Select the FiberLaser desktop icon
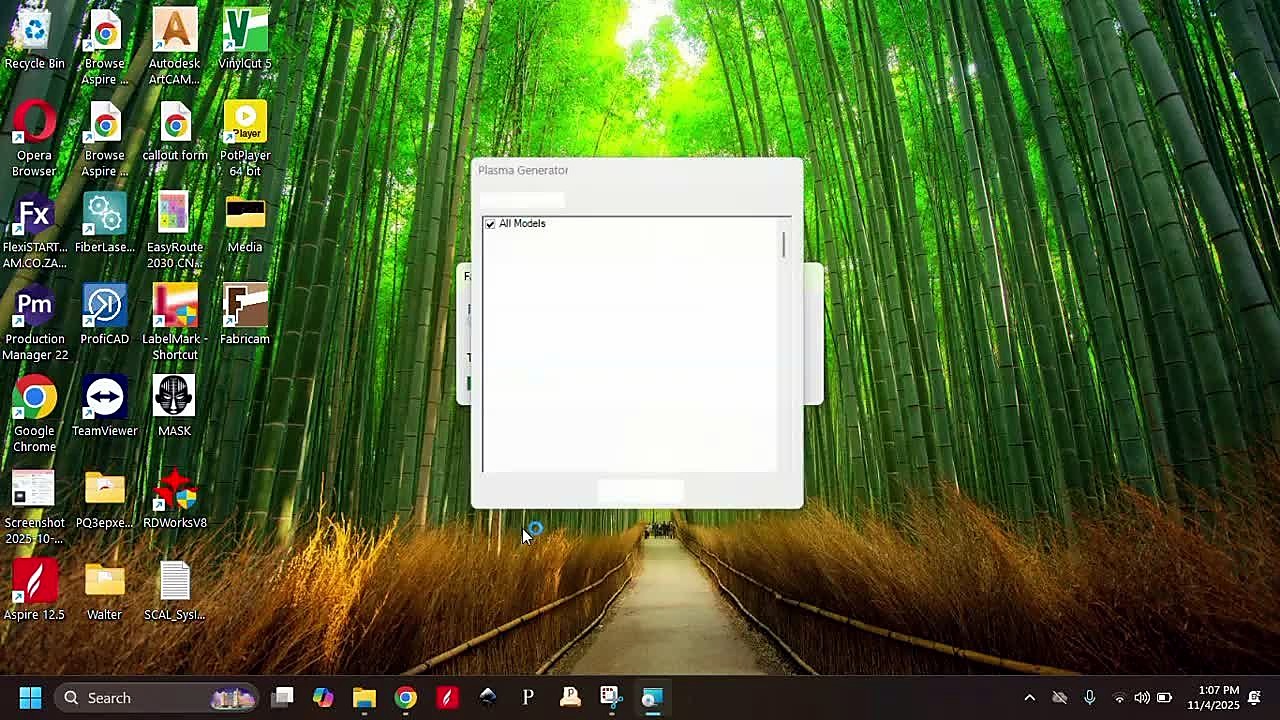The height and width of the screenshot is (720, 1280). tap(104, 224)
